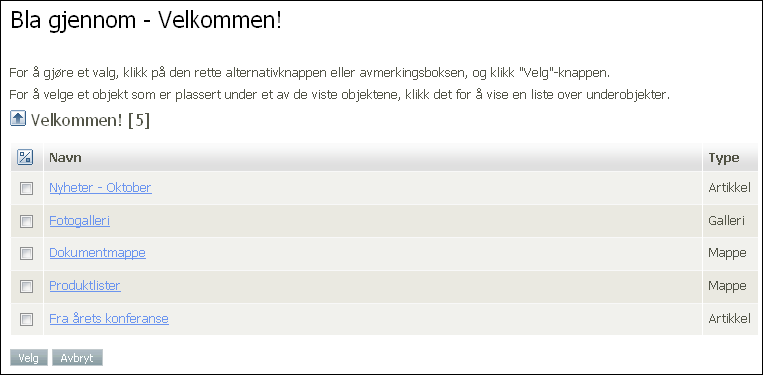Select the Dokumentmappe checkbox
Viewport: 763px width, 375px height.
[x=26, y=253]
